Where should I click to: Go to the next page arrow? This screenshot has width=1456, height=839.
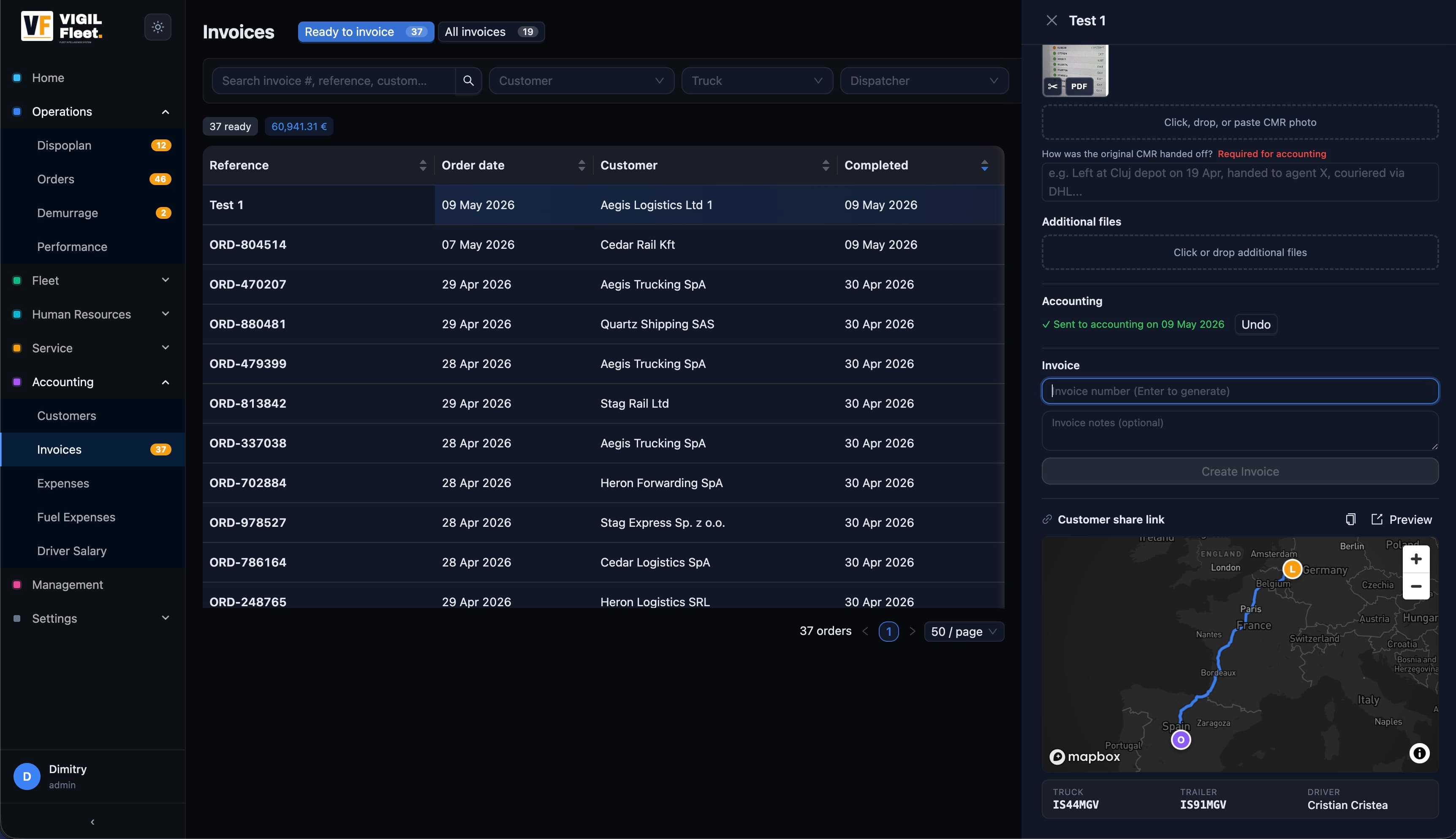click(912, 632)
